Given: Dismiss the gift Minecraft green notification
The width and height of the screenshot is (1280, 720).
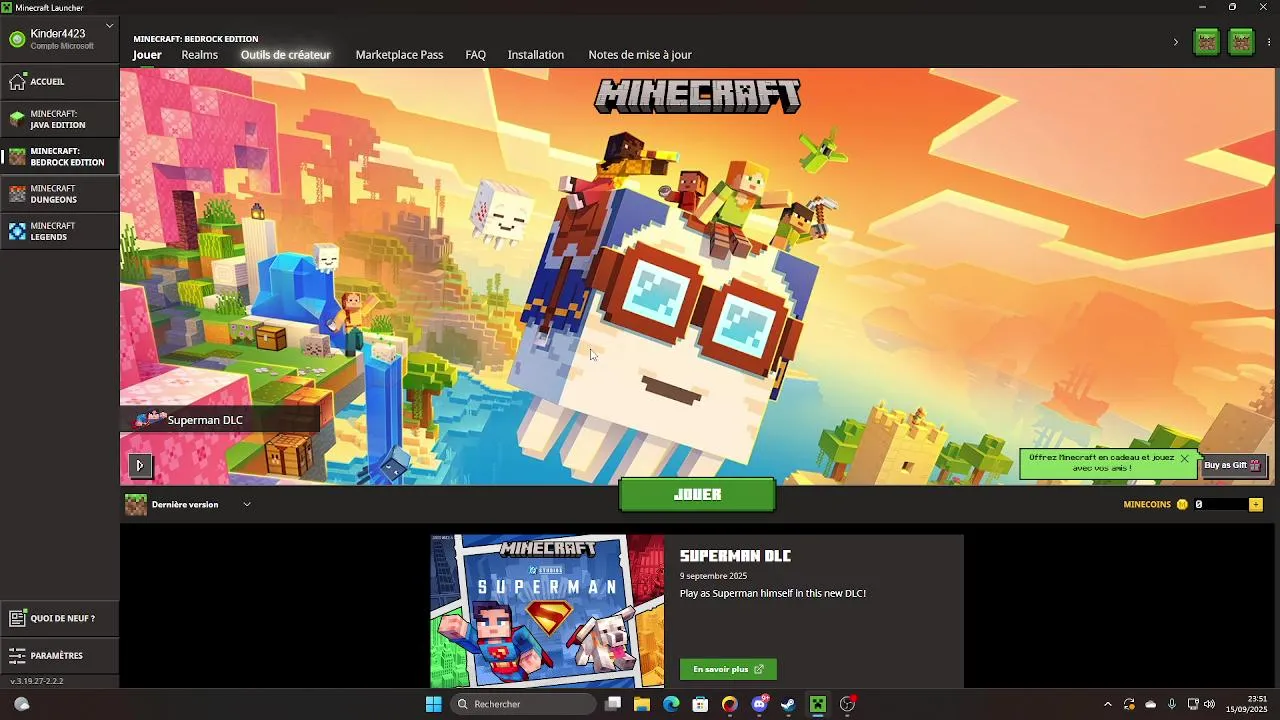Looking at the screenshot, I should coord(1184,458).
